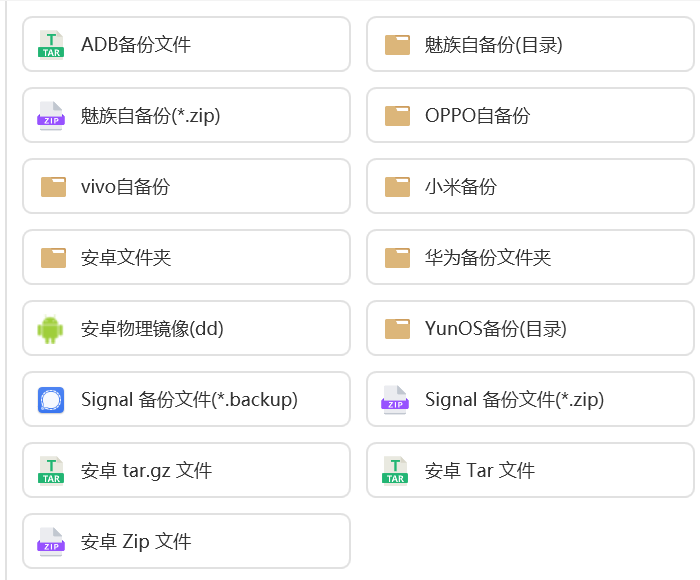The height and width of the screenshot is (580, 700).
Task: Choose 华为备份文件夹 option
Action: pos(530,257)
